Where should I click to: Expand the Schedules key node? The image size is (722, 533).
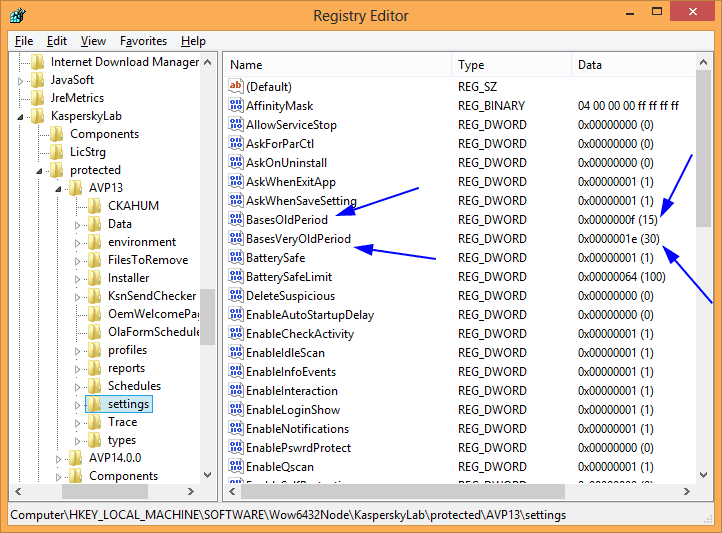[77, 387]
